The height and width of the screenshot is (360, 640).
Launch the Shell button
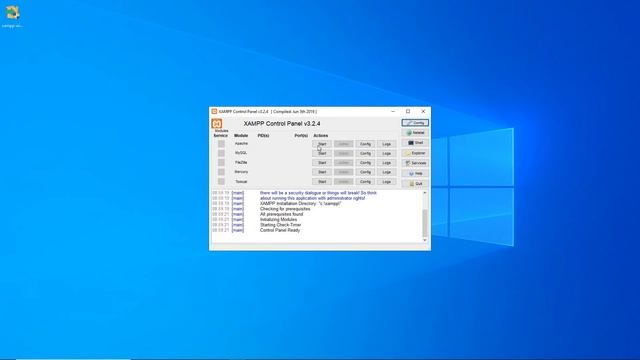point(415,143)
